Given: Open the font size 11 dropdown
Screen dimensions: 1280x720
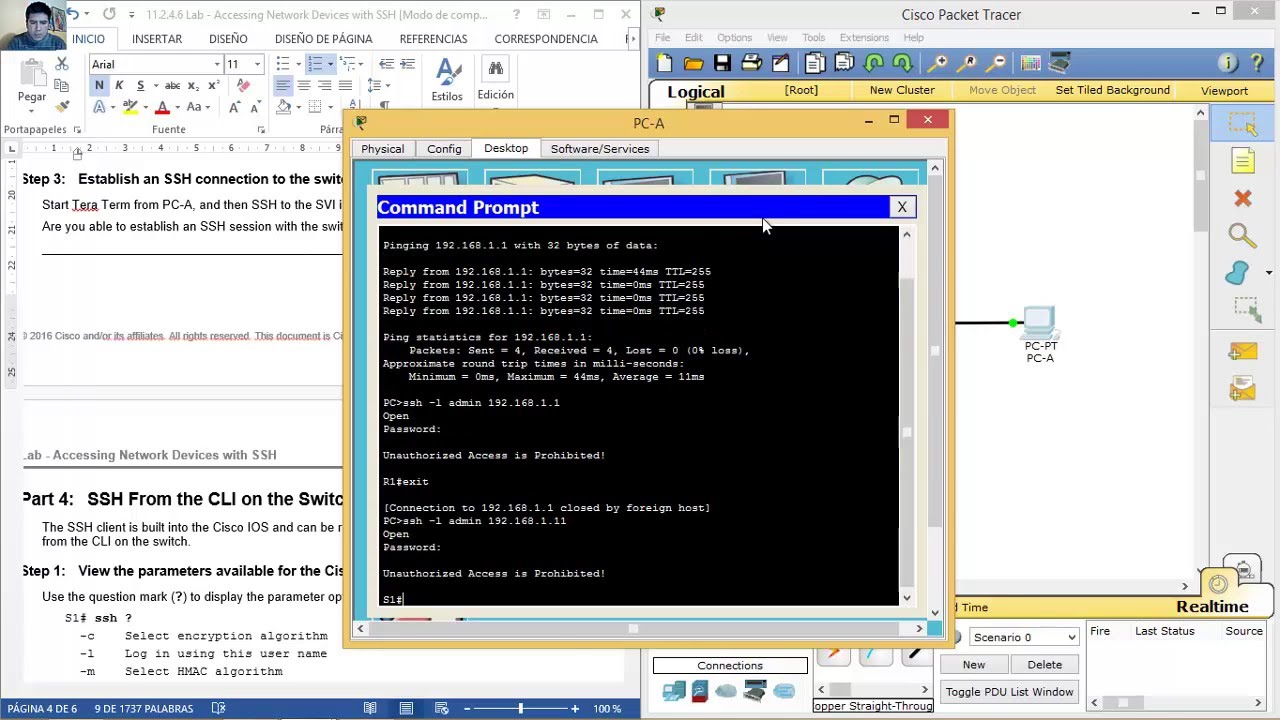Looking at the screenshot, I should coord(257,65).
